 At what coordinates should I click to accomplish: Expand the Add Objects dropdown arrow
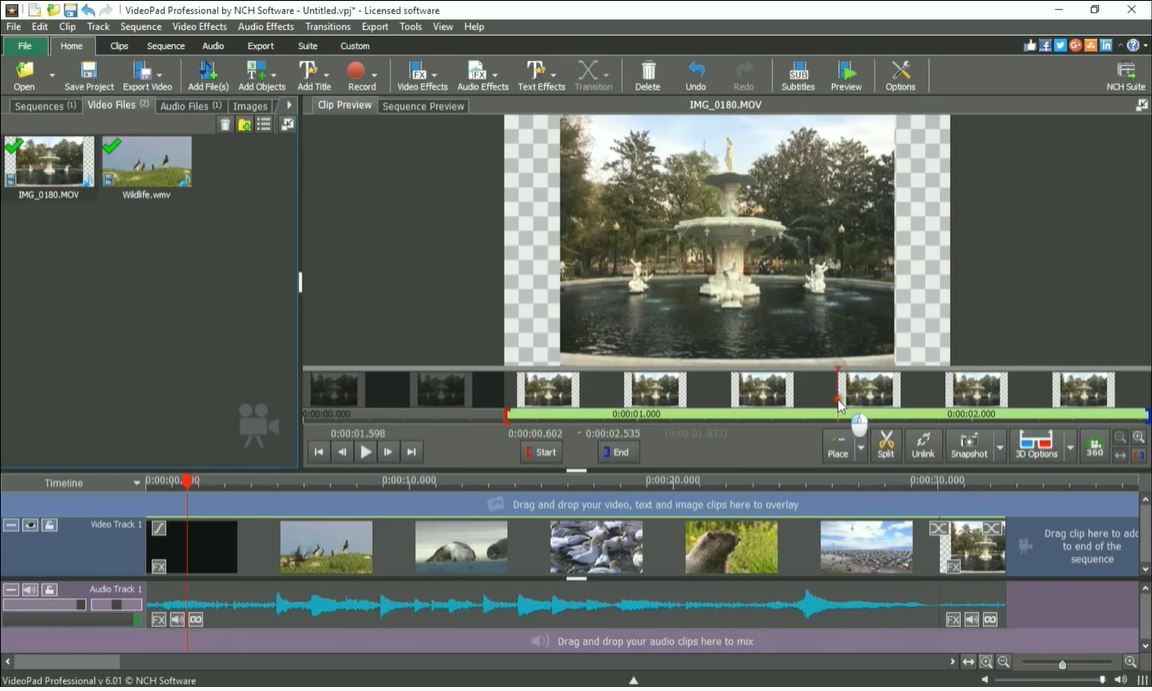[x=275, y=74]
